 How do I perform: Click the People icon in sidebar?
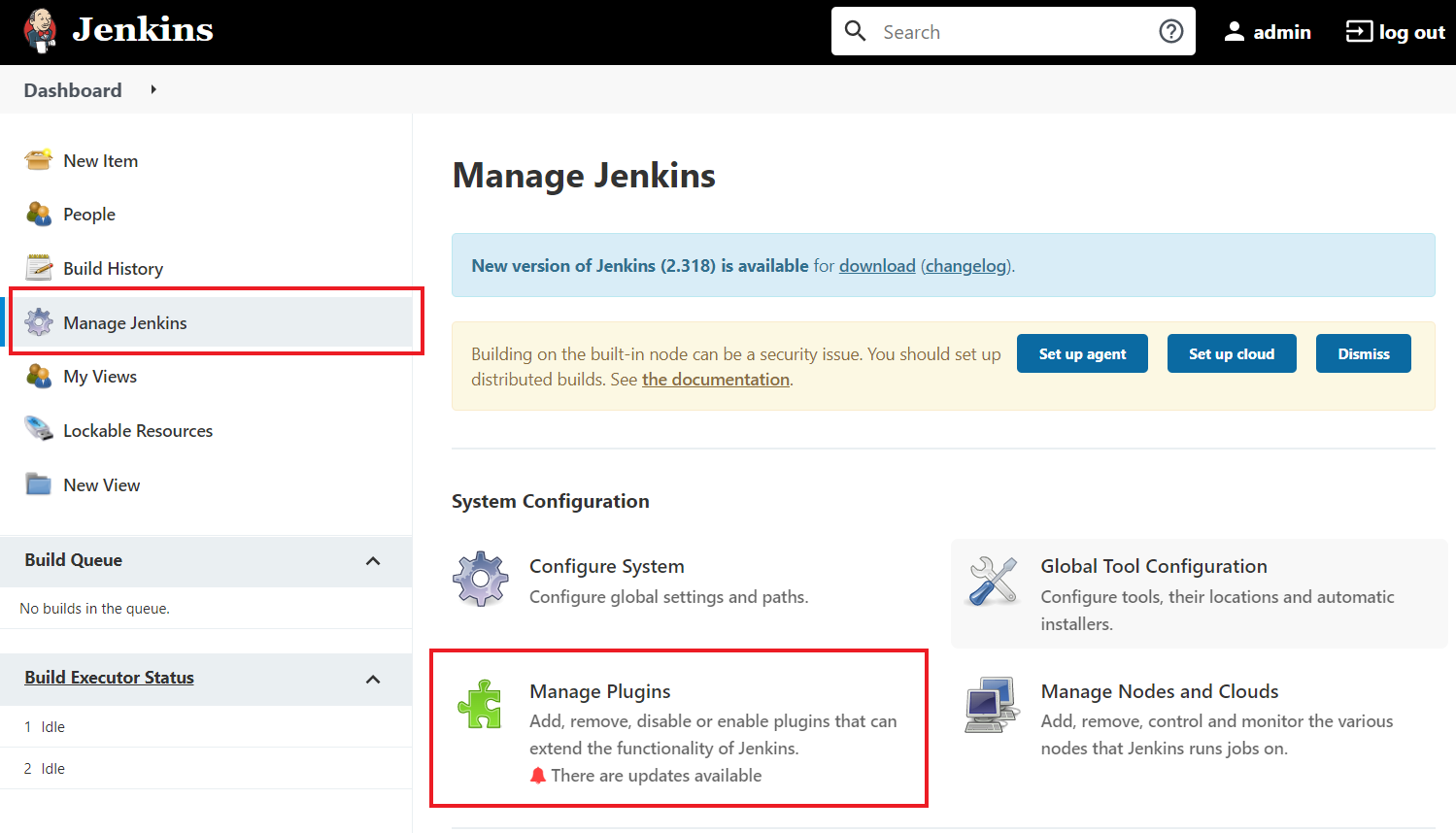coord(39,214)
